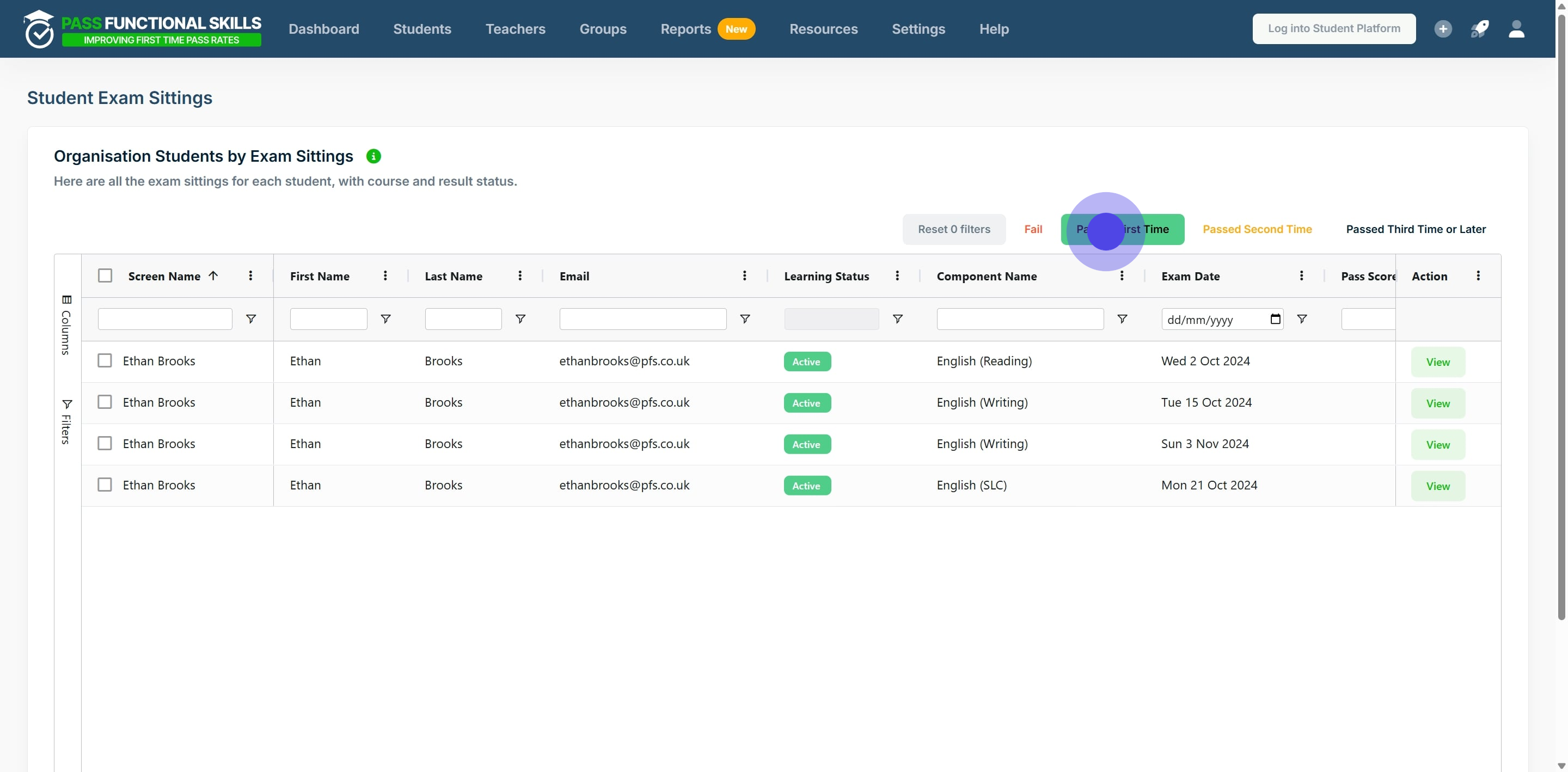This screenshot has width=1568, height=772.
Task: Filter by the Passed Second Time legend
Action: point(1257,230)
